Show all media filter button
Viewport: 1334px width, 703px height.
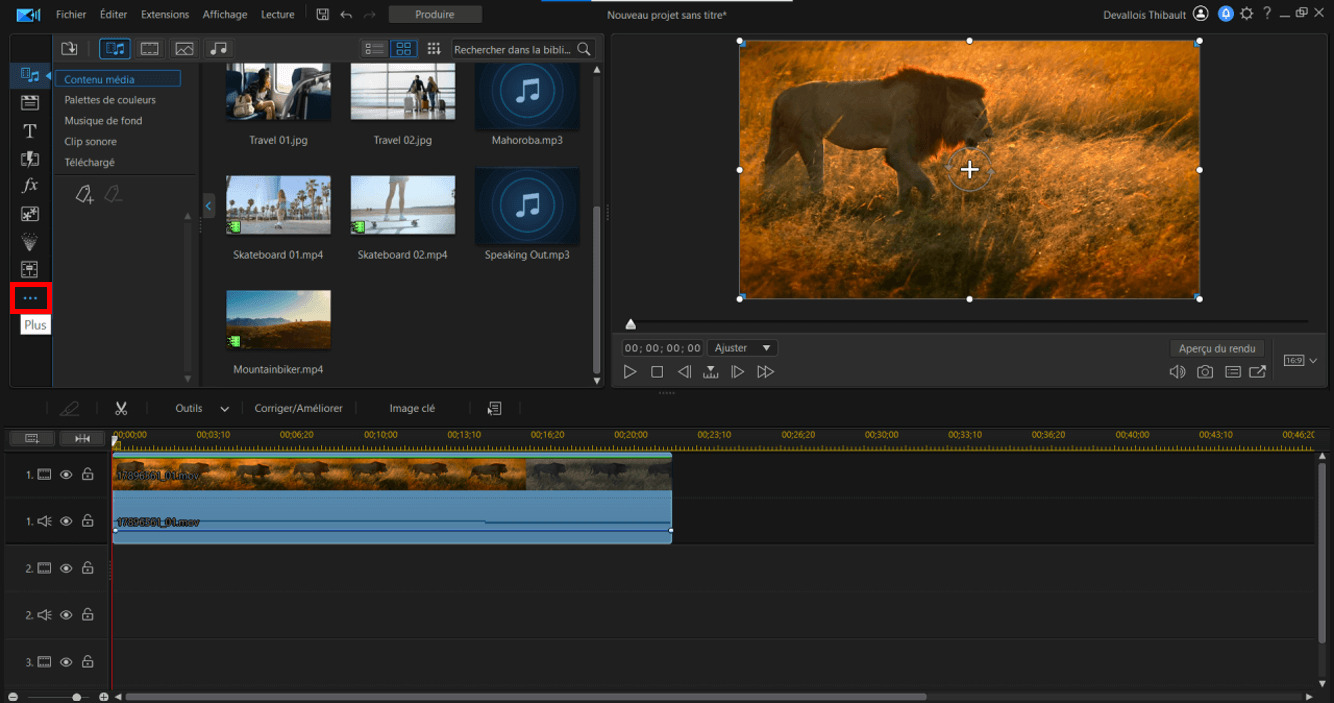115,48
